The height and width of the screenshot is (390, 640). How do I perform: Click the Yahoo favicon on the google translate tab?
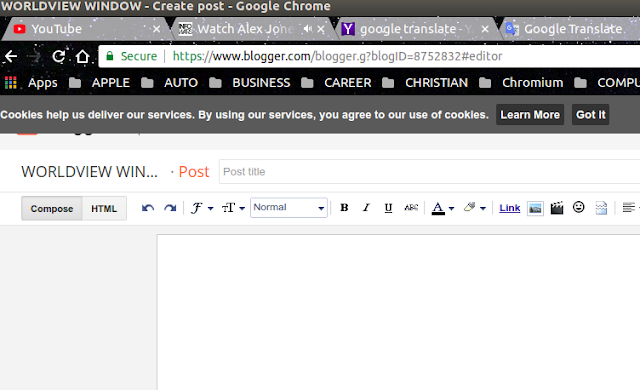coord(348,29)
